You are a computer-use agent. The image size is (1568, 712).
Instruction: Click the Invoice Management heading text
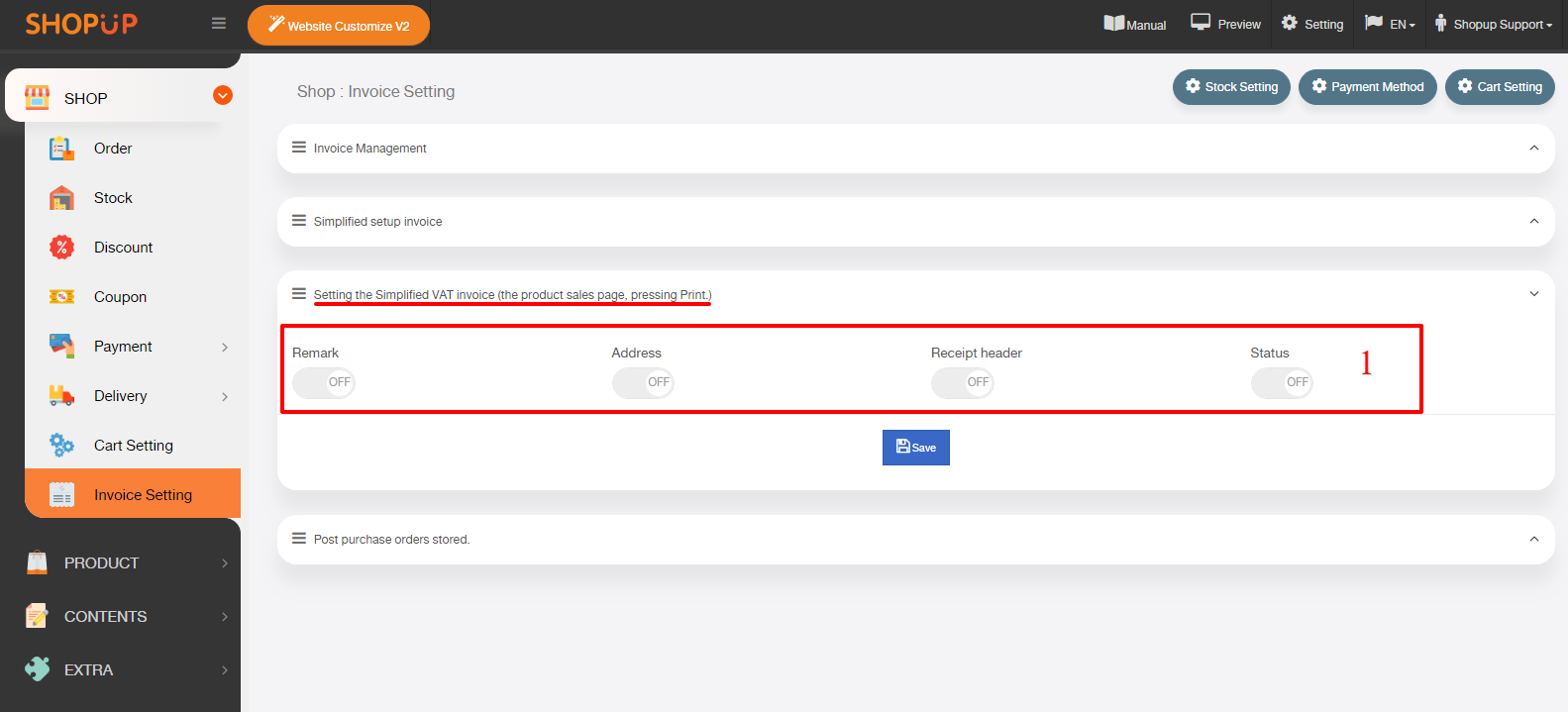click(x=369, y=149)
